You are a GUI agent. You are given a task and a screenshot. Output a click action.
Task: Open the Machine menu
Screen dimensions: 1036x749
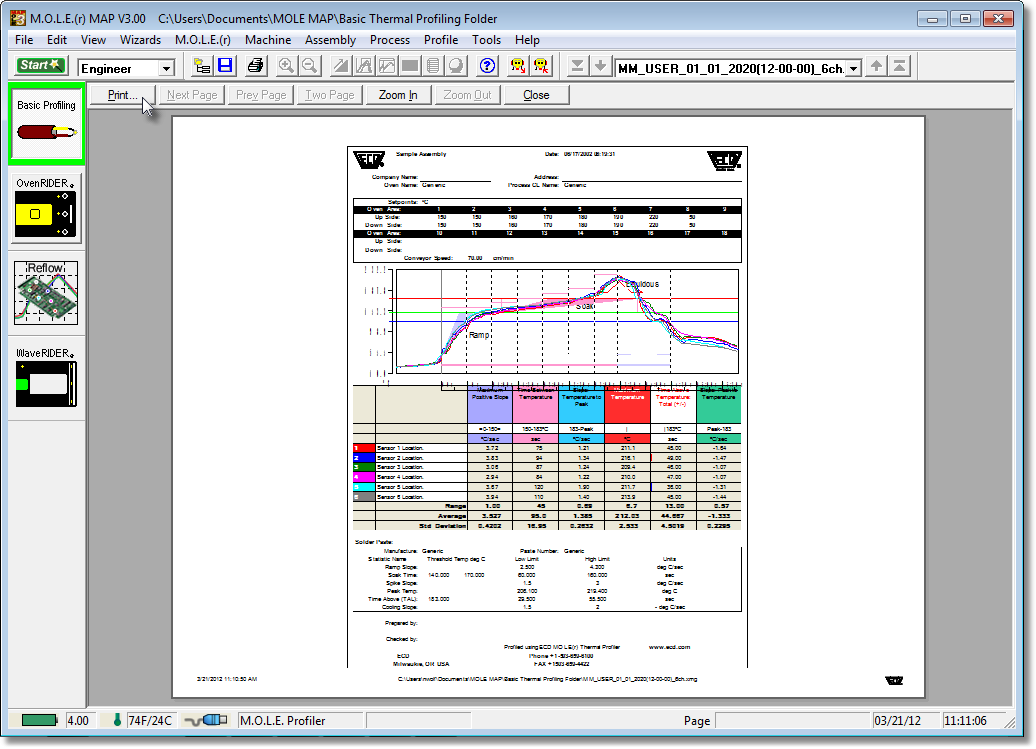(268, 40)
